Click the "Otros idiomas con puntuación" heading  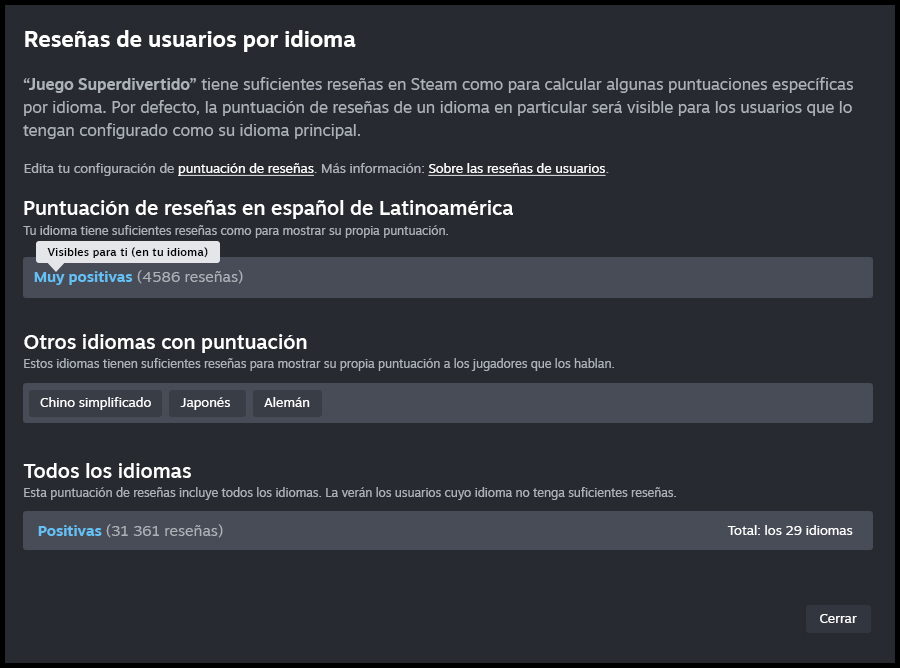[165, 342]
